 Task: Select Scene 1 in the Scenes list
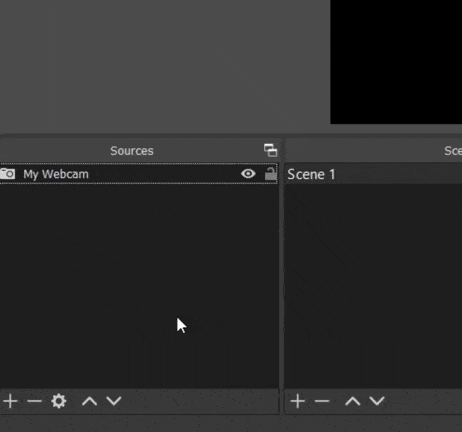click(373, 174)
